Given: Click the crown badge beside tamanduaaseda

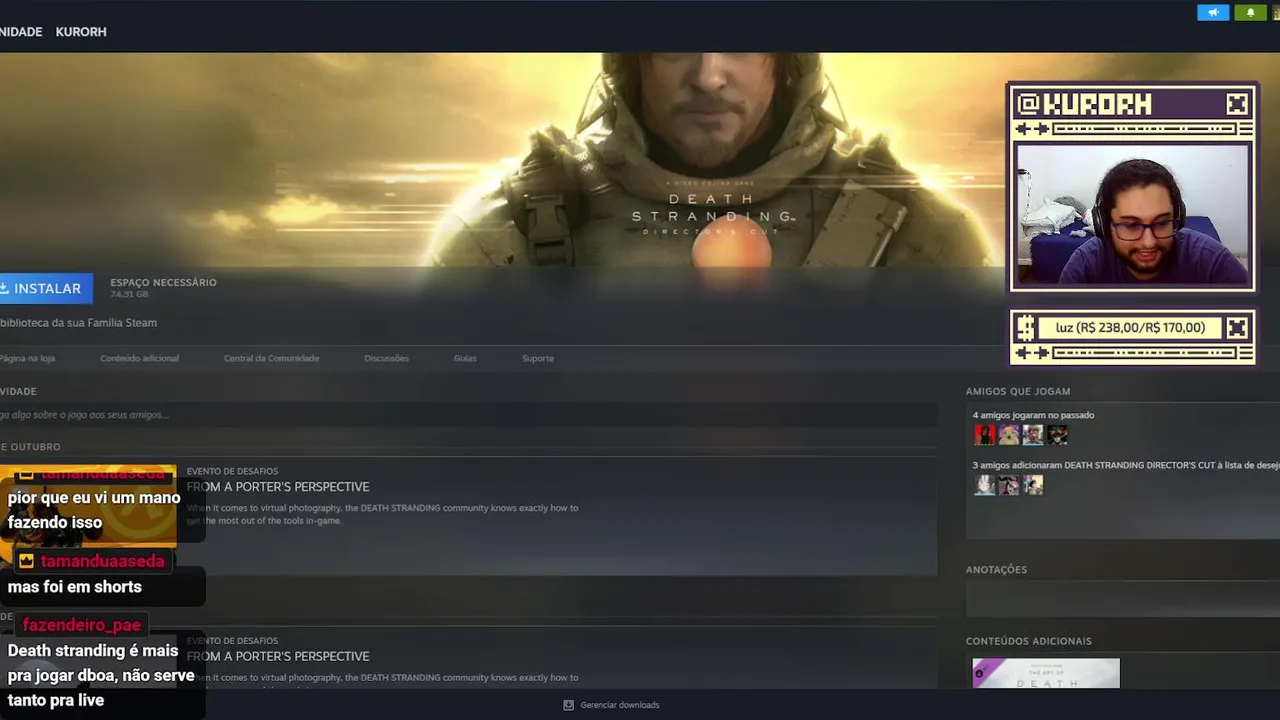Looking at the screenshot, I should coord(26,561).
